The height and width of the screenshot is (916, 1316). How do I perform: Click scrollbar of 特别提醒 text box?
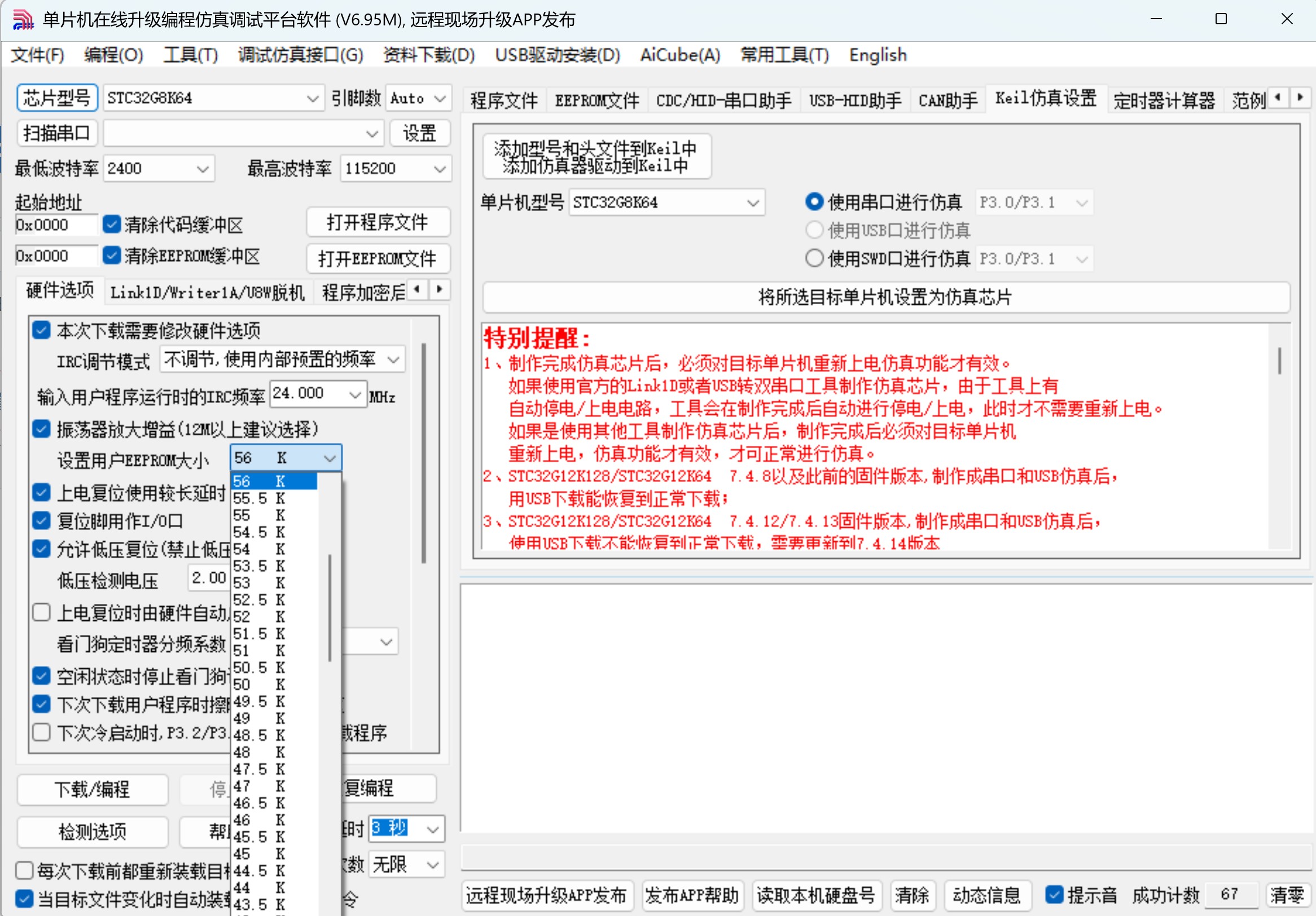pyautogui.click(x=1279, y=361)
